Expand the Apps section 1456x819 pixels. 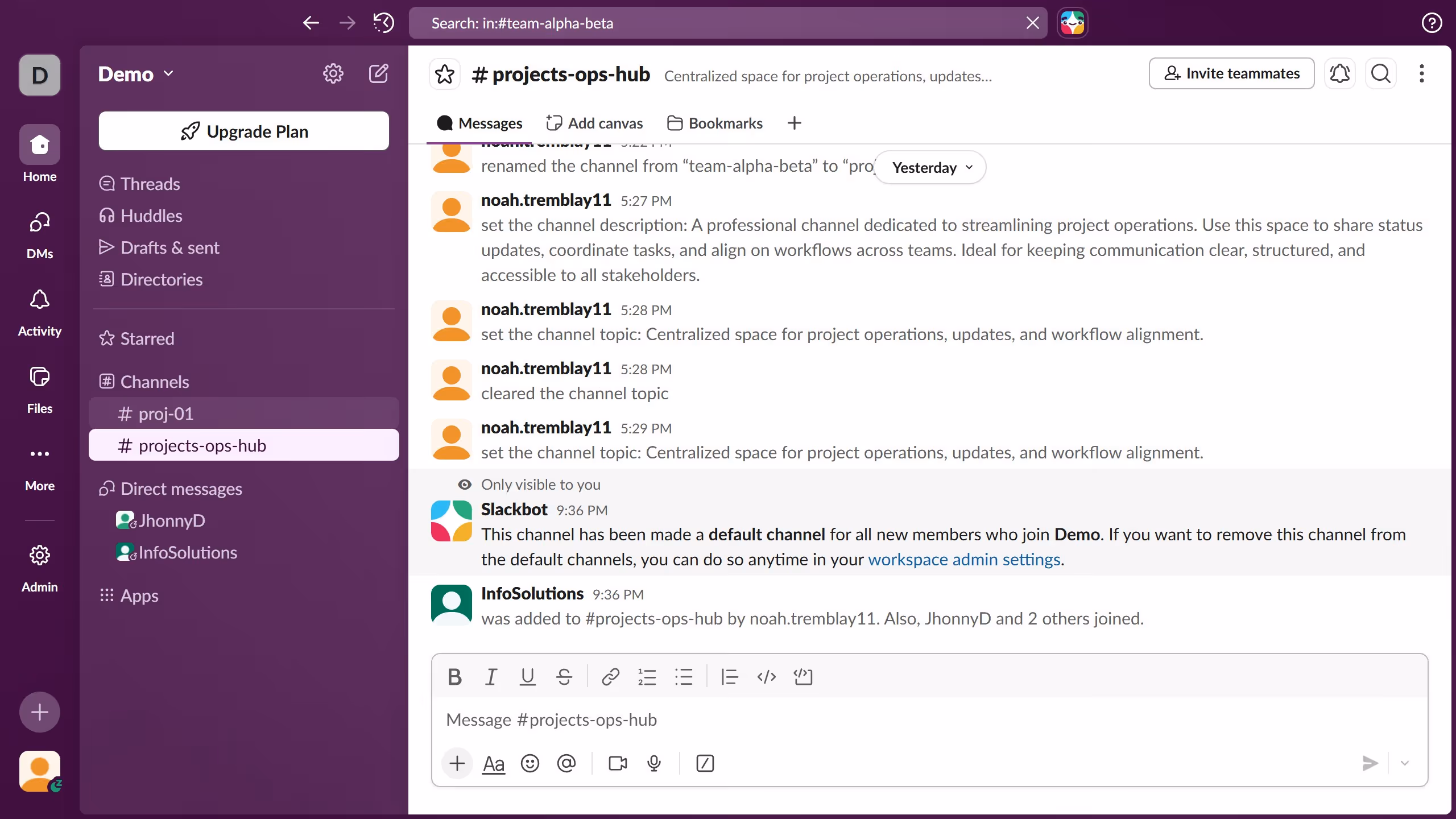tap(129, 595)
